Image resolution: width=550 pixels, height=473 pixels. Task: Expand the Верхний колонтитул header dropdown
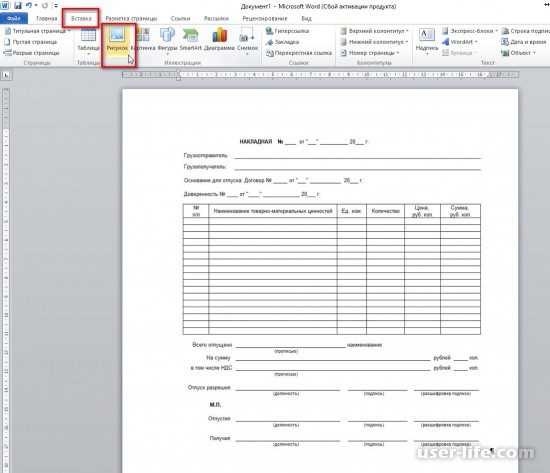[x=375, y=31]
